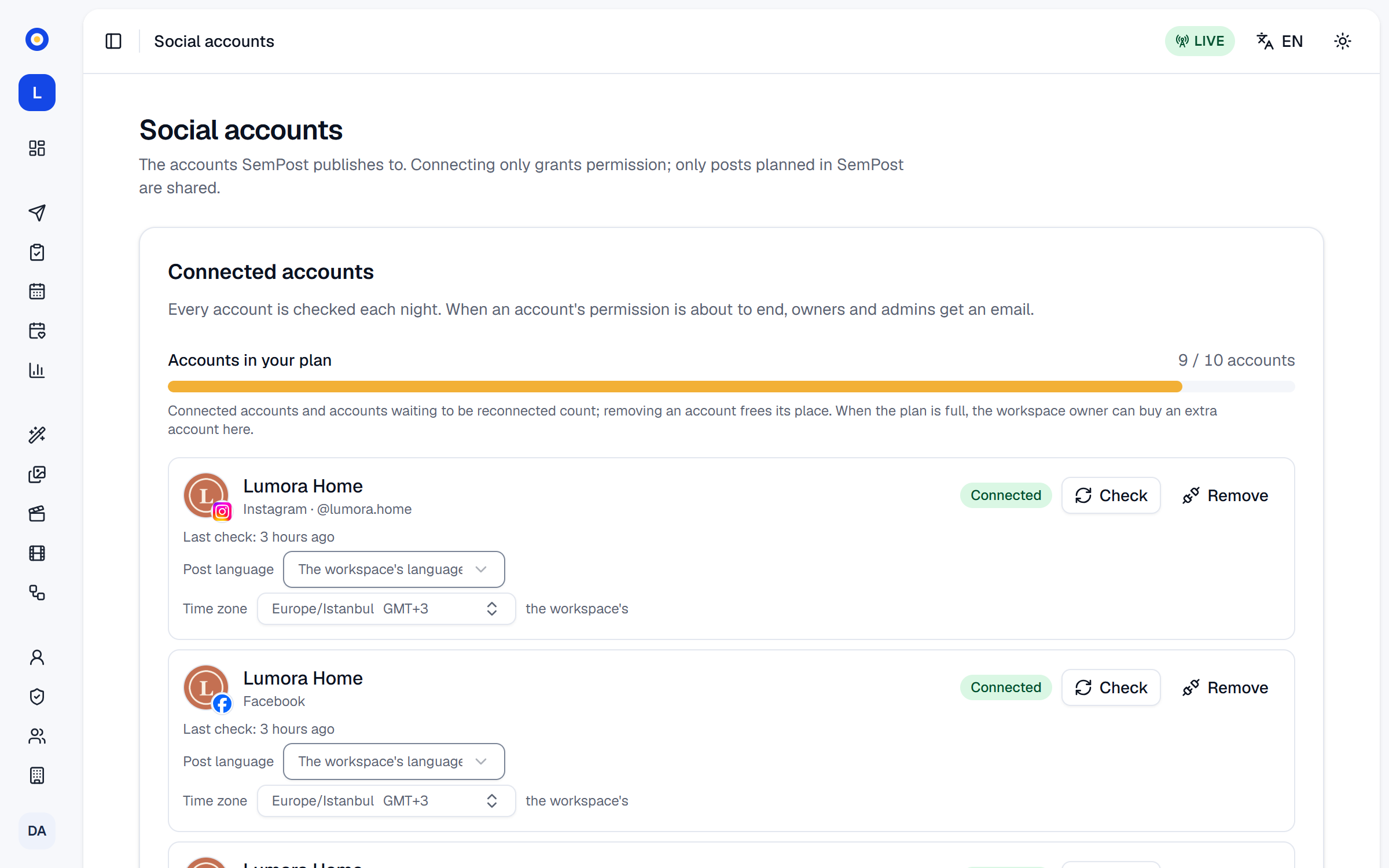This screenshot has width=1389, height=868.
Task: Open the paper plane publish icon
Action: click(x=37, y=213)
